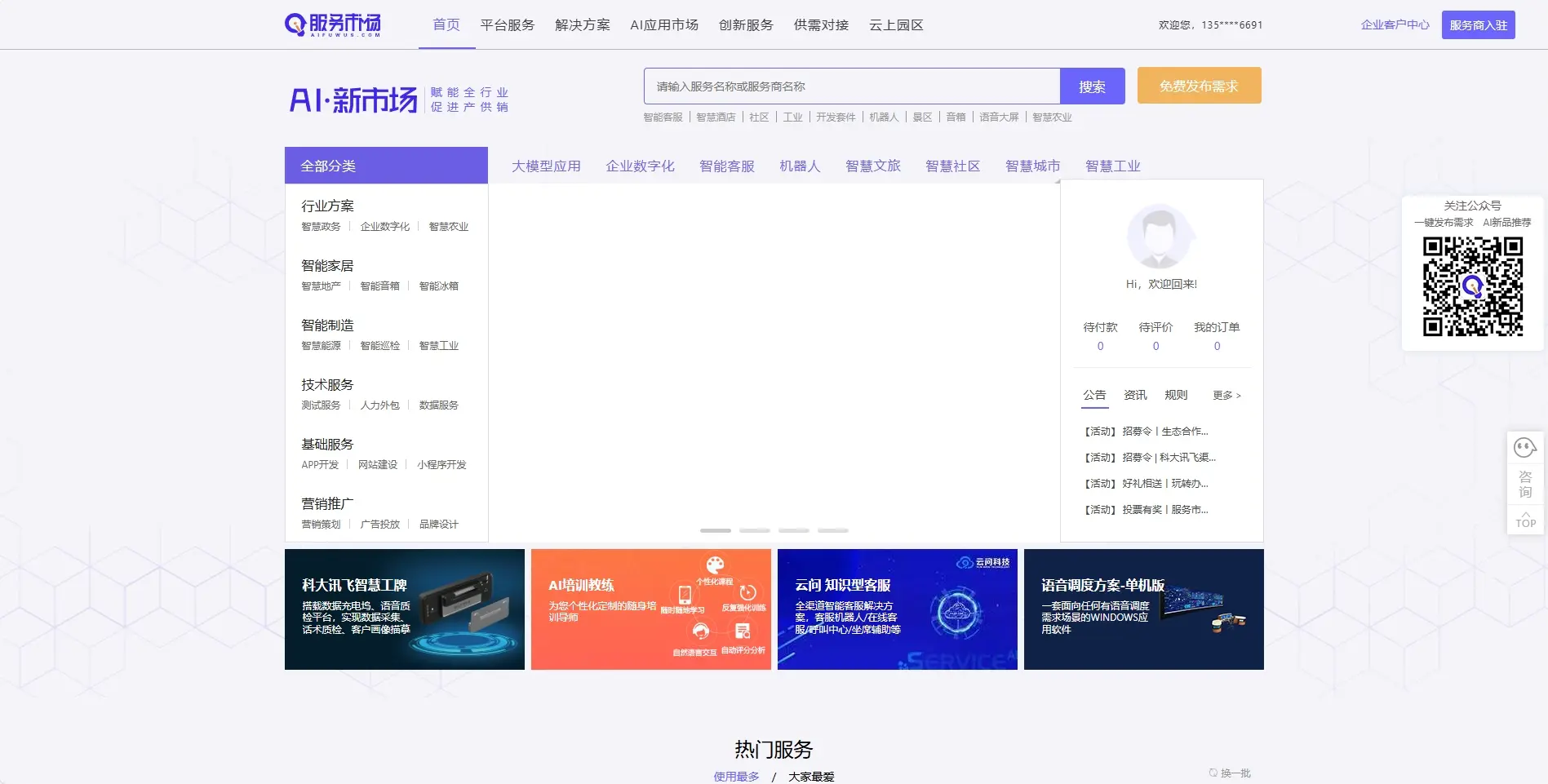Click the user avatar picture
This screenshot has width=1548, height=784.
(x=1160, y=237)
